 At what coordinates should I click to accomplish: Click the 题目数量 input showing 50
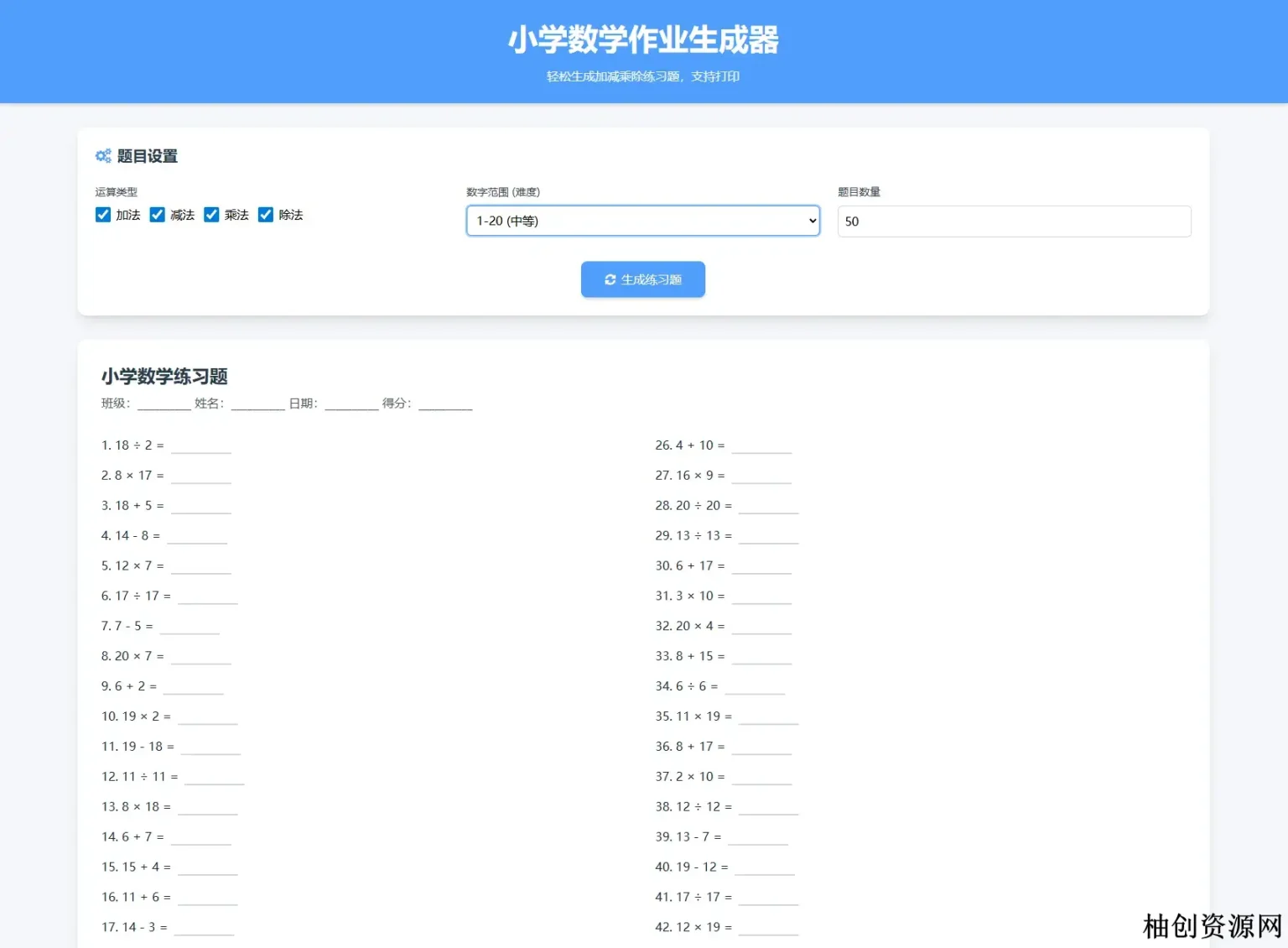[x=1013, y=221]
